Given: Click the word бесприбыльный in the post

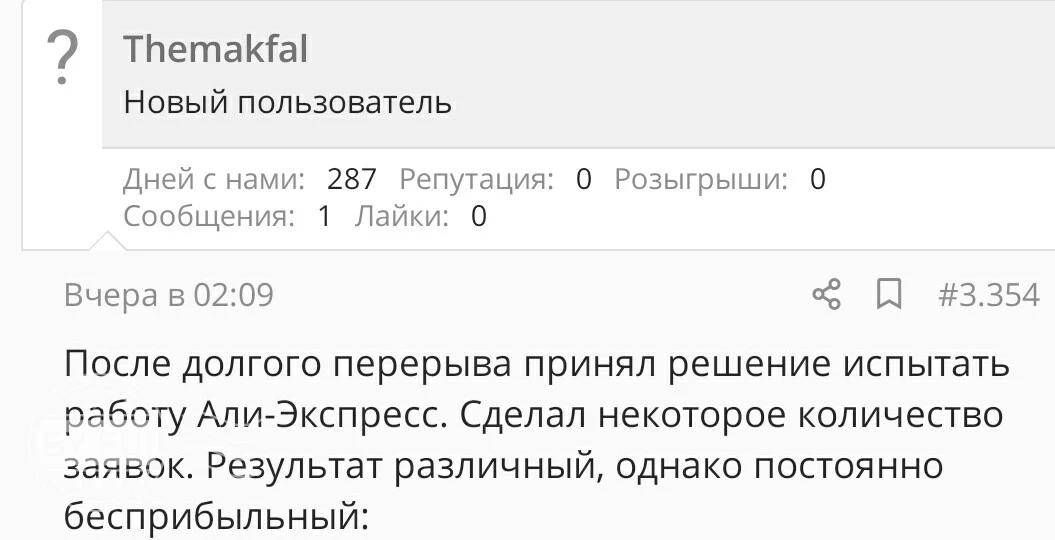Looking at the screenshot, I should pos(217,516).
